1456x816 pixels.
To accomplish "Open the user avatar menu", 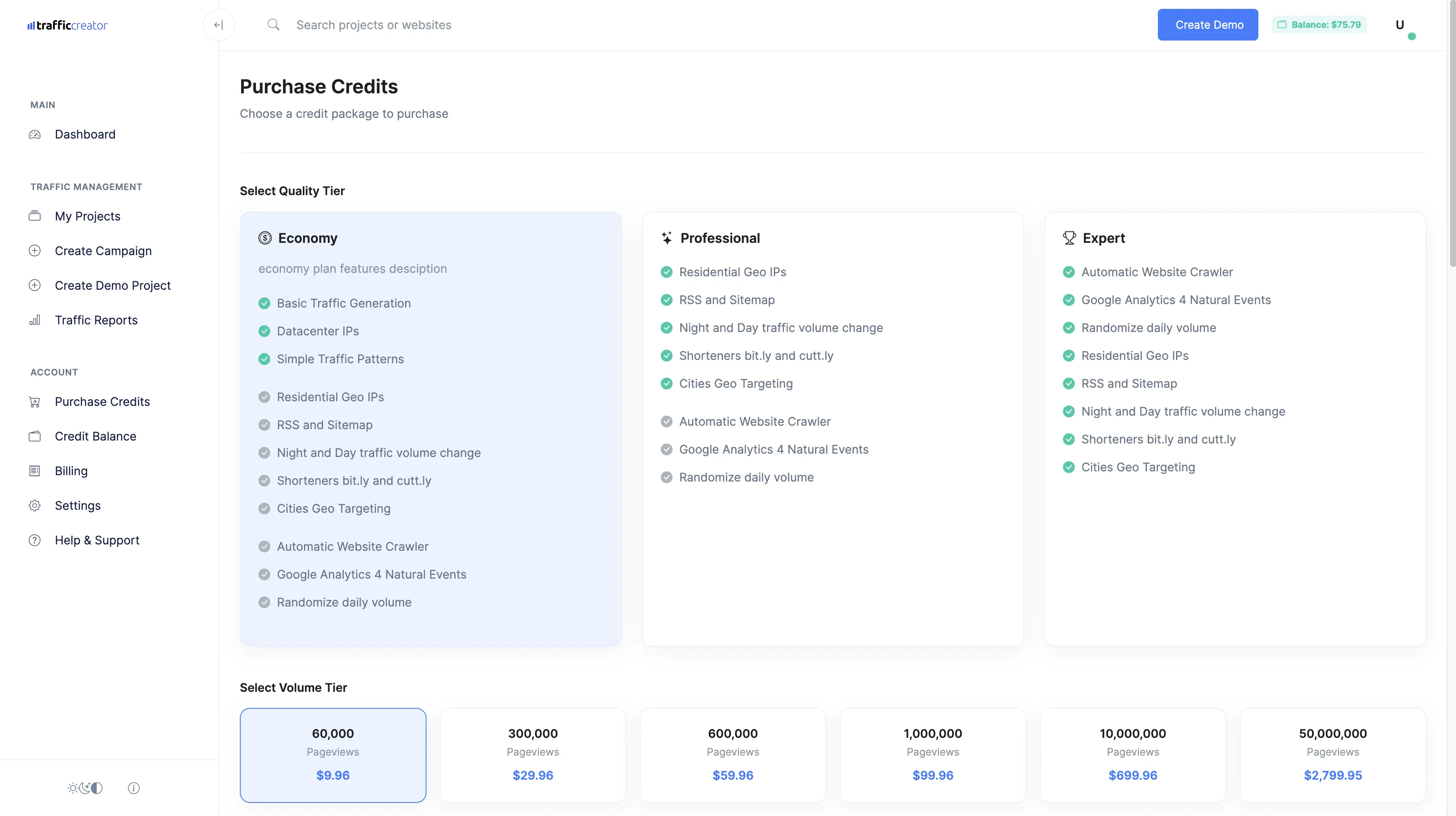I will click(x=1401, y=25).
